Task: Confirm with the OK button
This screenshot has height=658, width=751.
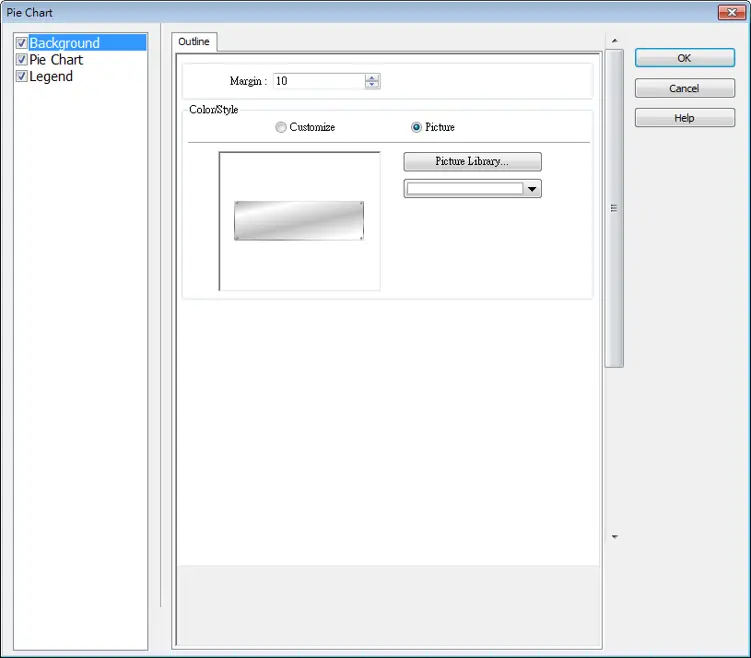Action: pyautogui.click(x=685, y=58)
